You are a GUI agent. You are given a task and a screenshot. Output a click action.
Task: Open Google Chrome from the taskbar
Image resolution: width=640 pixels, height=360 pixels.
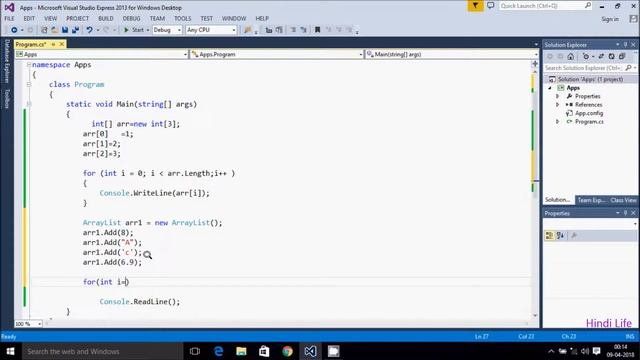(287, 351)
